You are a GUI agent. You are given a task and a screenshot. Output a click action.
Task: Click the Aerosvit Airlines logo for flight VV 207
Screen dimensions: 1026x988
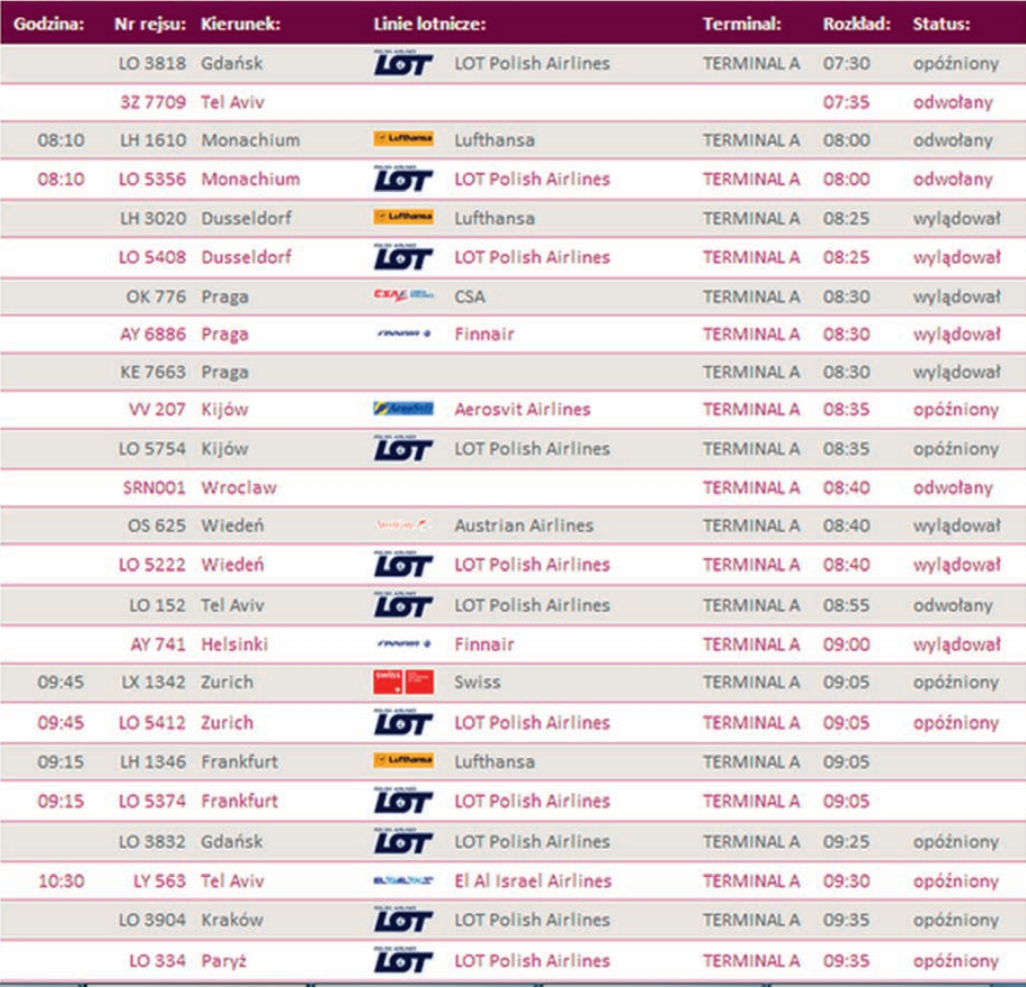(x=403, y=409)
